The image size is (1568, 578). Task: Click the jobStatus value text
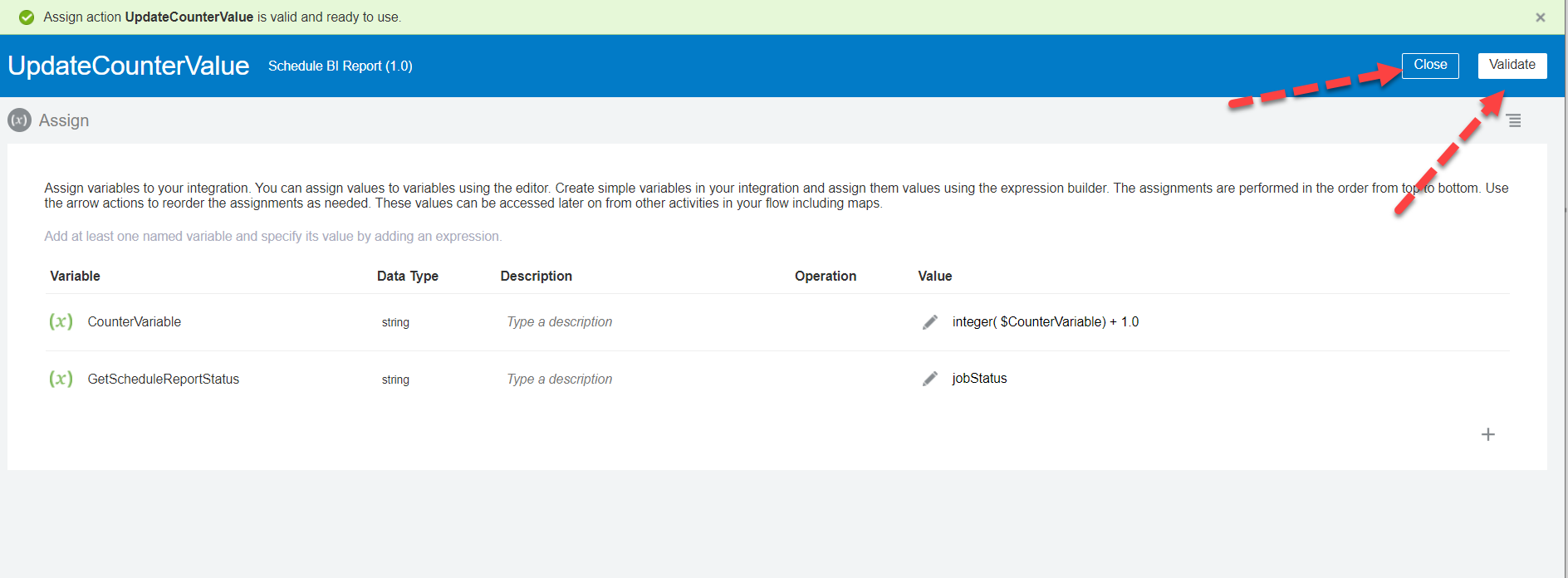click(979, 379)
